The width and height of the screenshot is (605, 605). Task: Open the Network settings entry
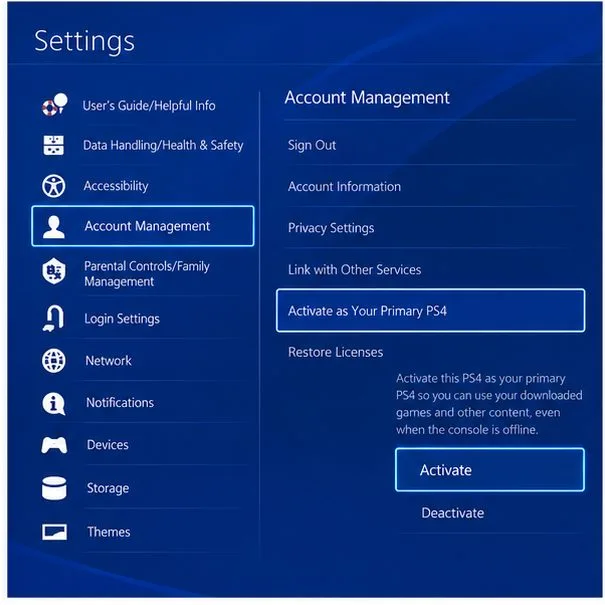[108, 361]
